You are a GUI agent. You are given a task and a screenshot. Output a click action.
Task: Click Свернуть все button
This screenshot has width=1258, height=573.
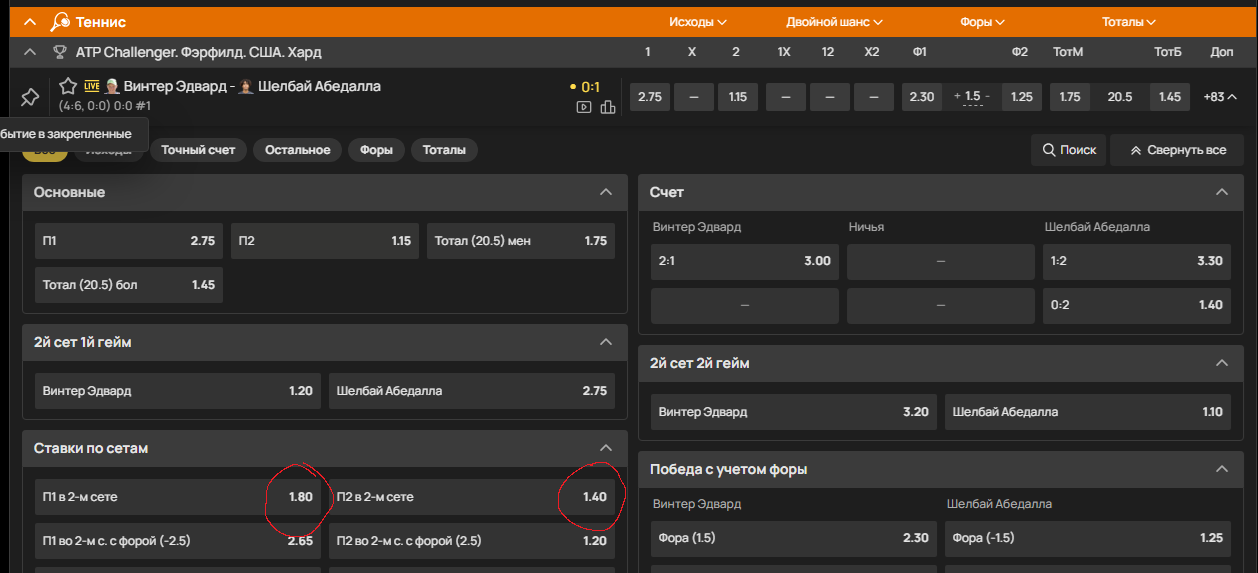coord(1177,150)
